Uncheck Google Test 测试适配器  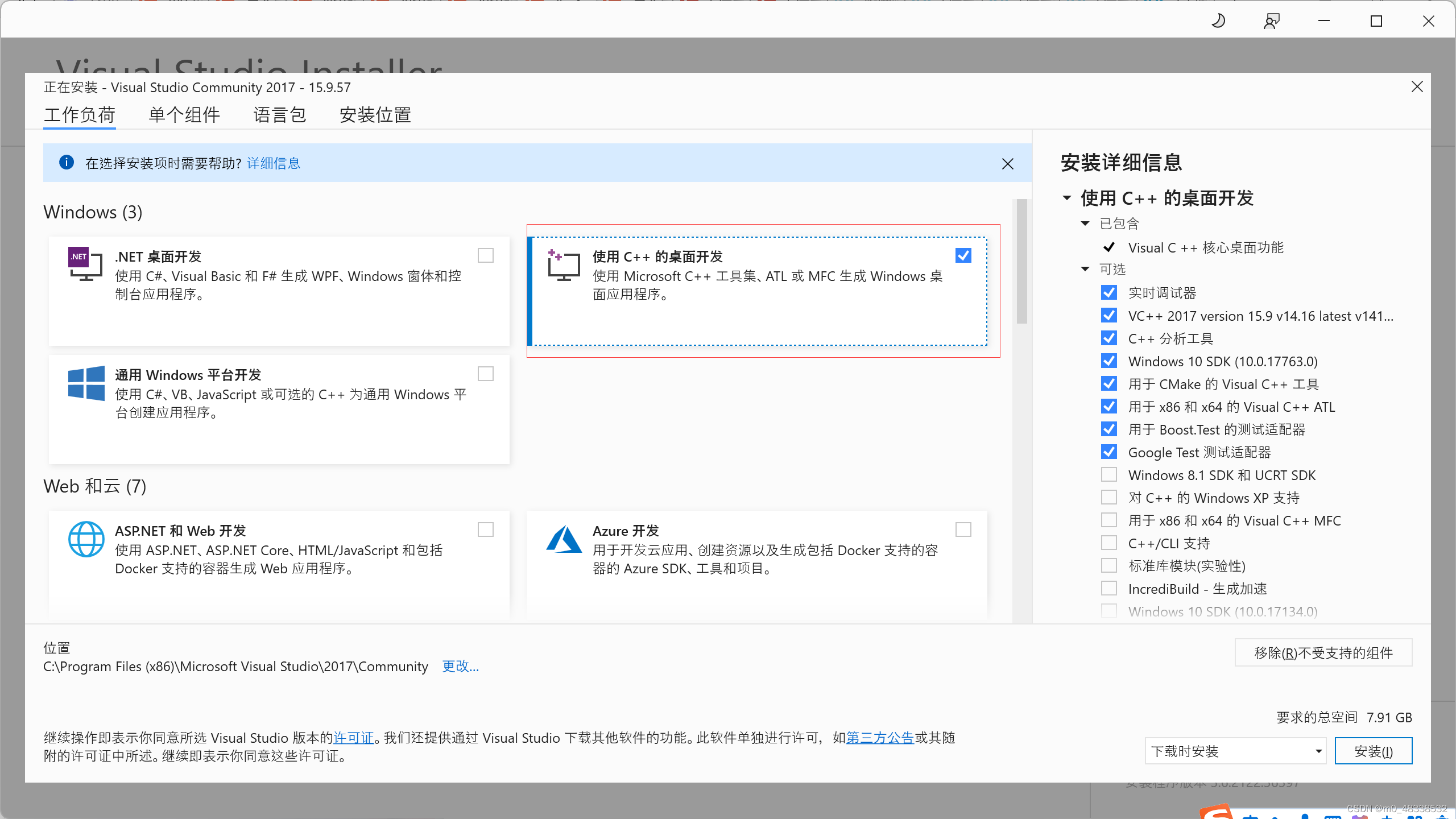[x=1109, y=452]
